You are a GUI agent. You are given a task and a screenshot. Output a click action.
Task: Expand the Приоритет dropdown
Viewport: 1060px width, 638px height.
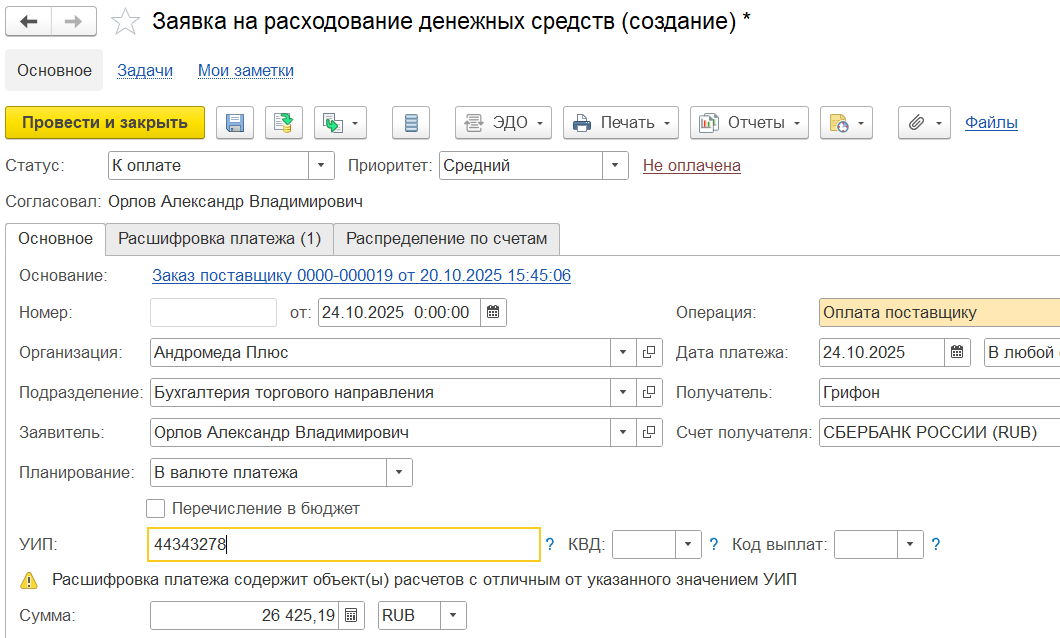click(616, 166)
